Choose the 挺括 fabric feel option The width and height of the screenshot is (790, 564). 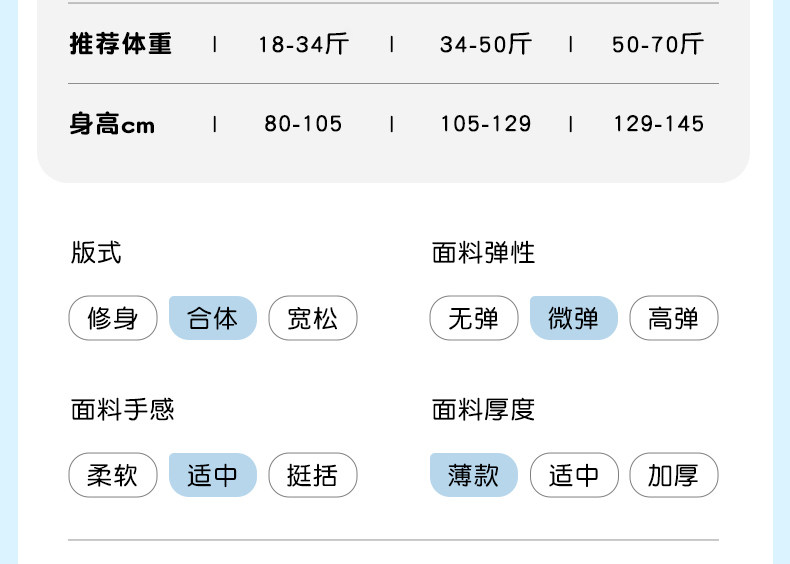313,475
